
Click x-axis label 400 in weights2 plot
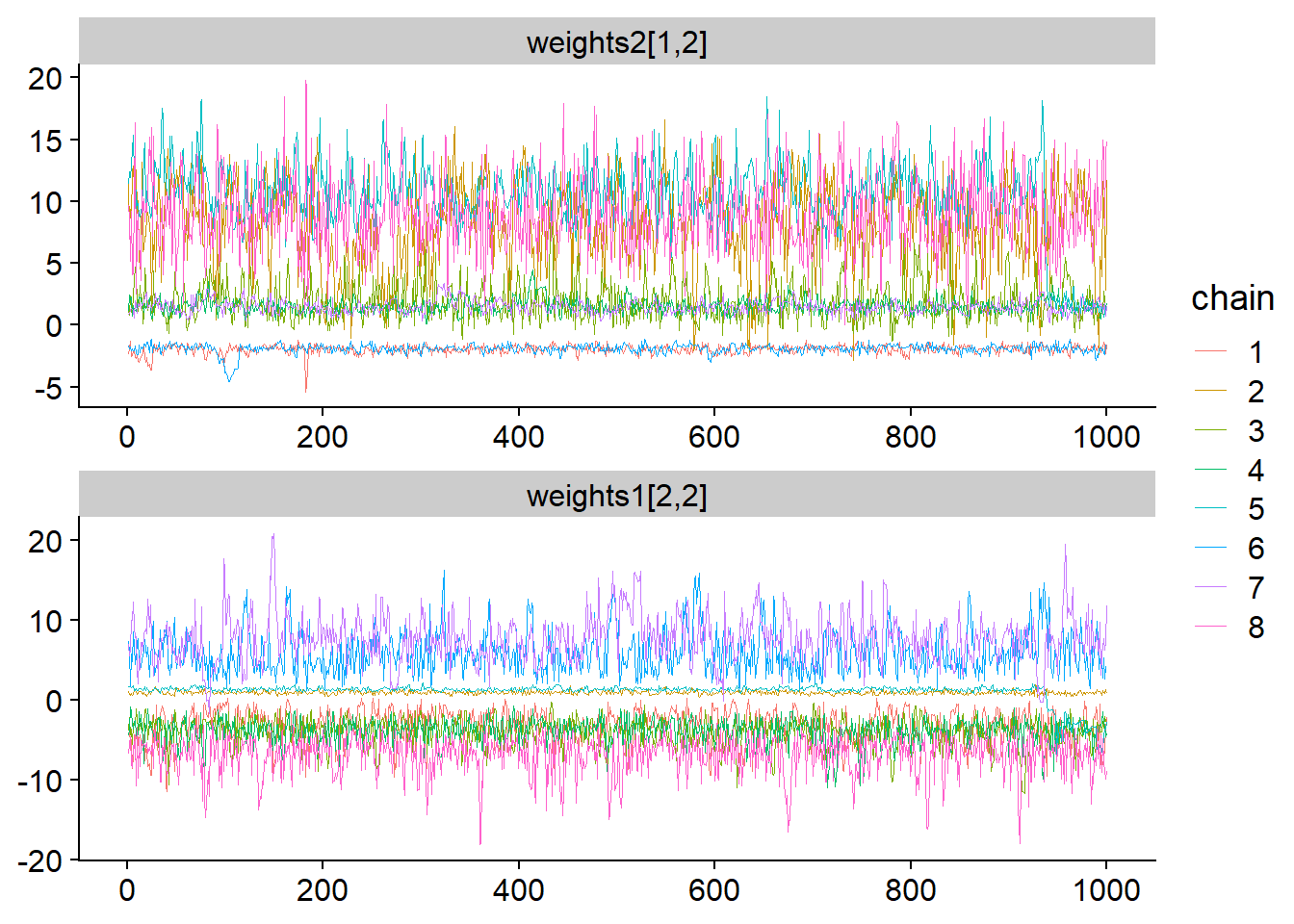coord(518,437)
